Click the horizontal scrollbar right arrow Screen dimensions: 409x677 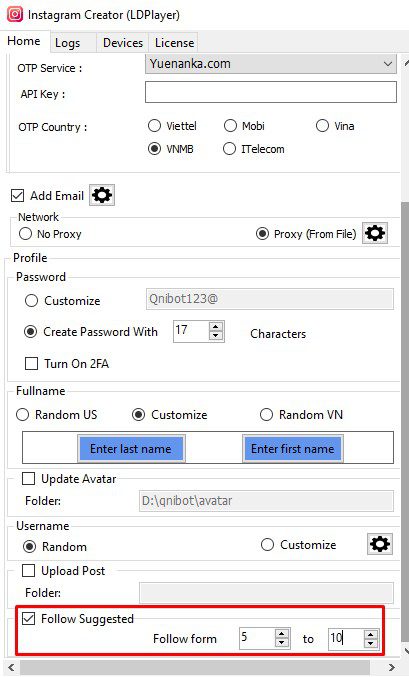pos(392,668)
